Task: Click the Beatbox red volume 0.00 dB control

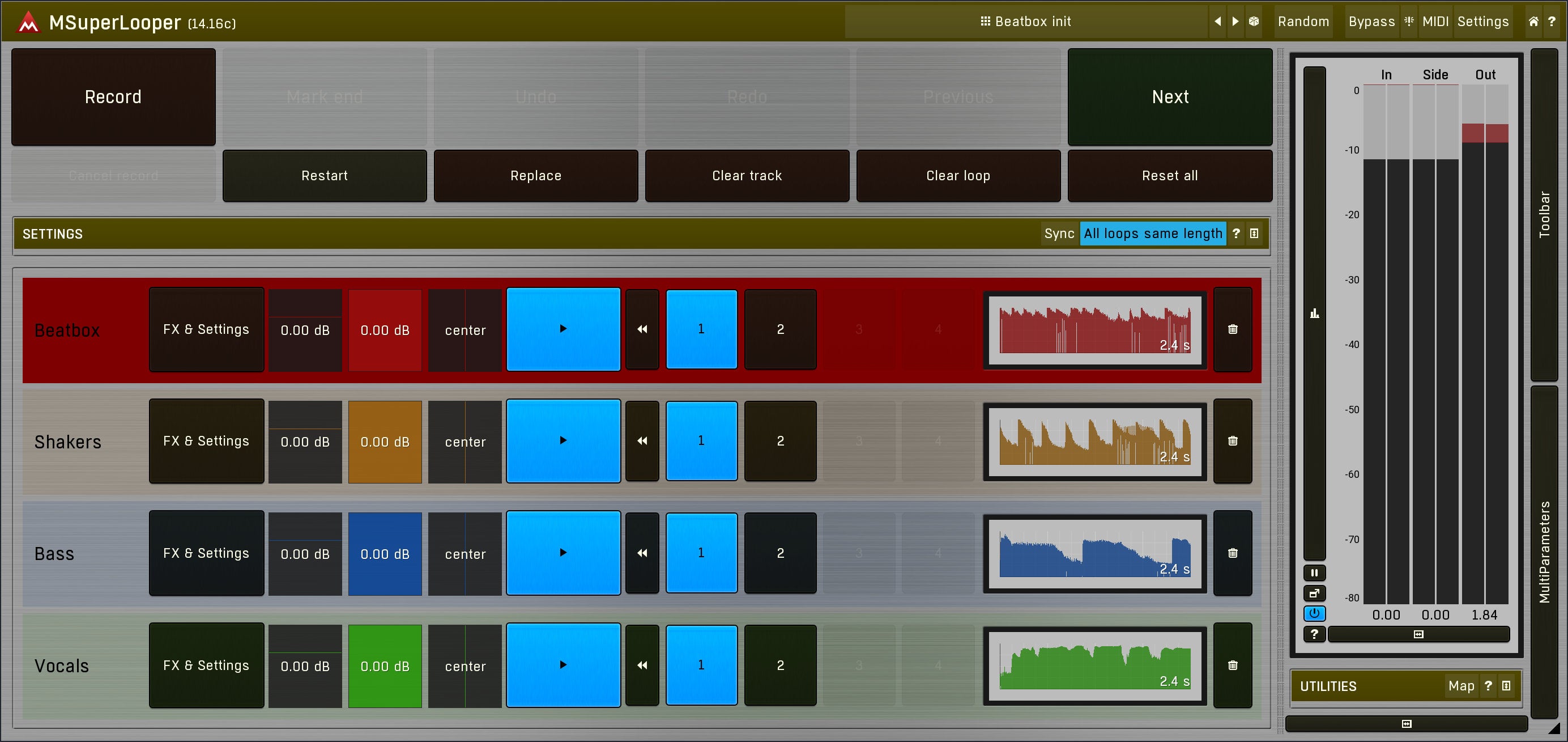Action: (385, 329)
